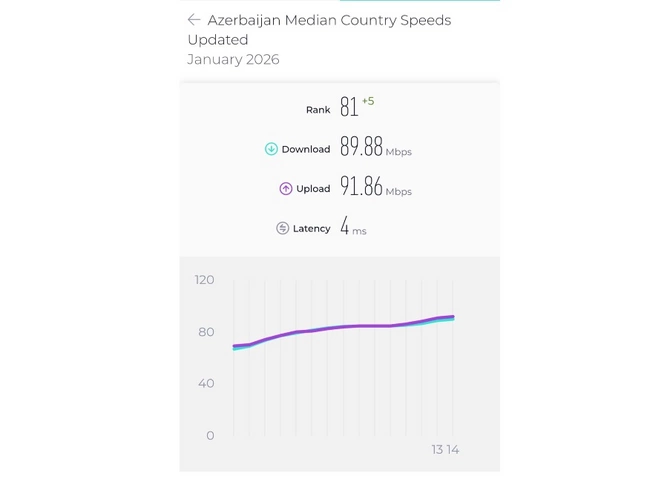Click the January 2026 date text
The width and height of the screenshot is (670, 479).
click(x=233, y=59)
